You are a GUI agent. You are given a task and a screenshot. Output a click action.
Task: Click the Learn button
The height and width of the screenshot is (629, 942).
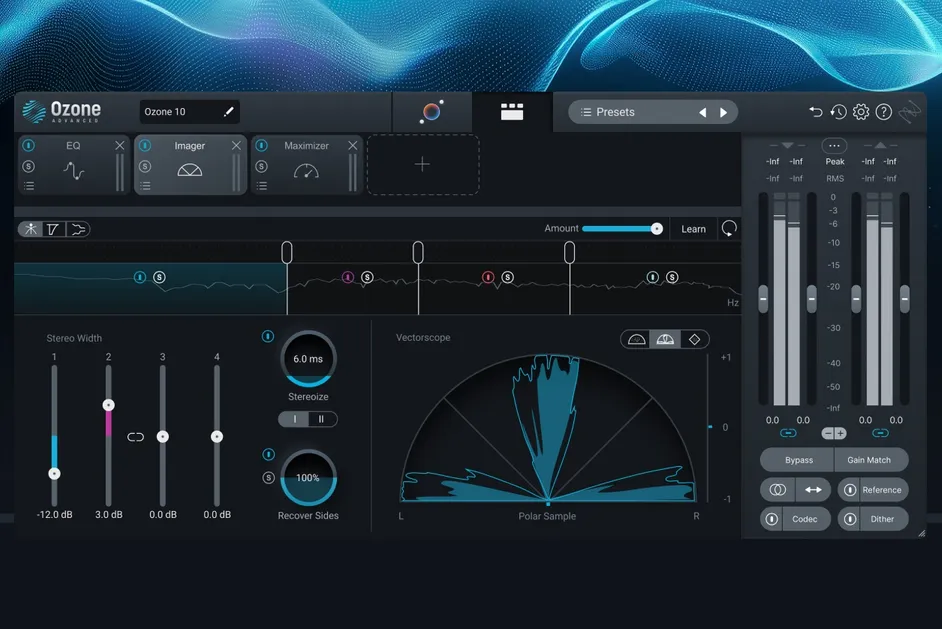click(693, 229)
